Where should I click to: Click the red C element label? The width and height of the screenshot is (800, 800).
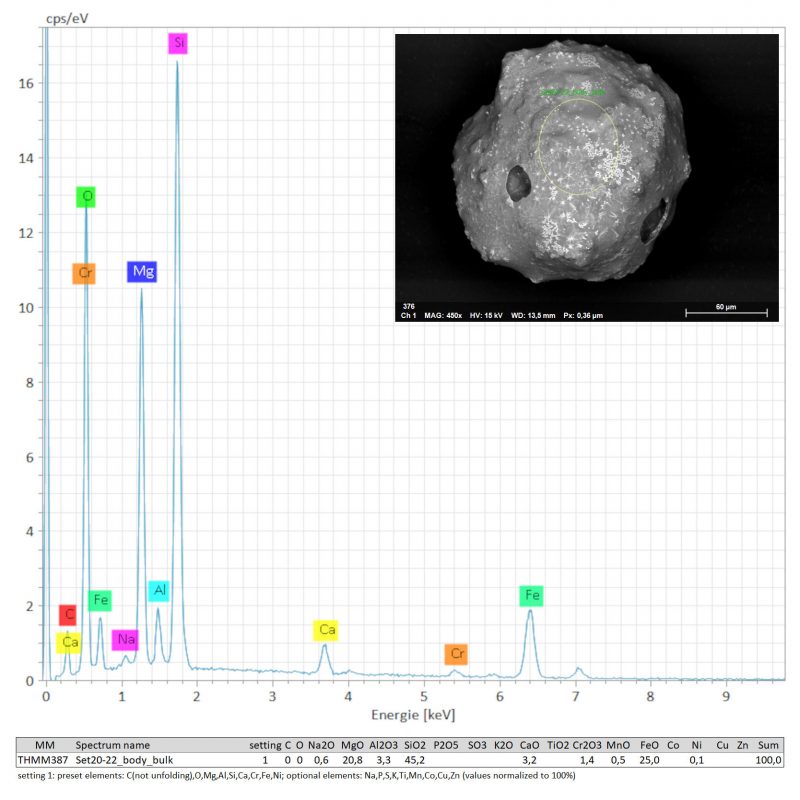[x=67, y=615]
